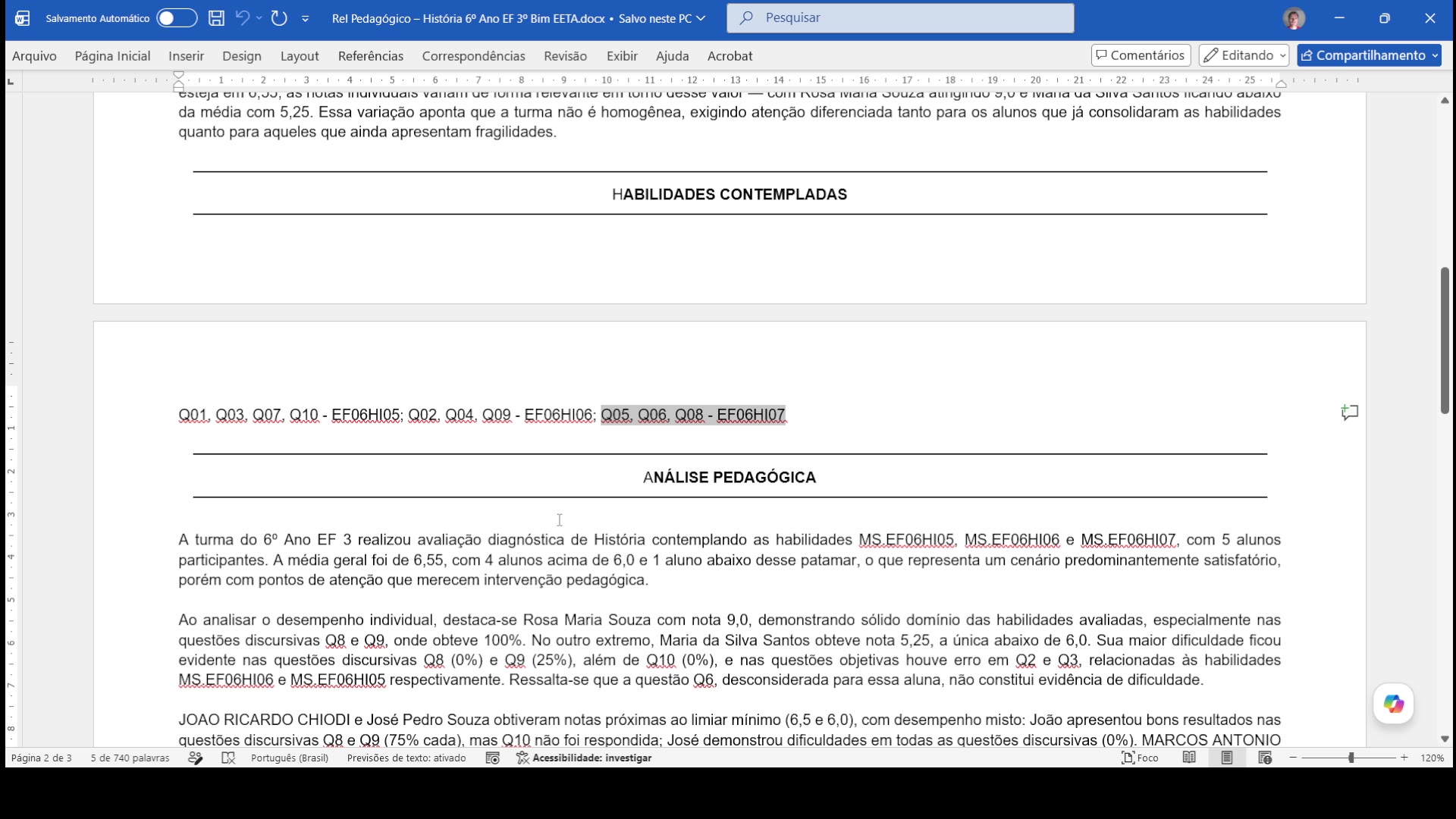1456x819 pixels.
Task: Open the Ajuda tab
Action: pyautogui.click(x=672, y=56)
